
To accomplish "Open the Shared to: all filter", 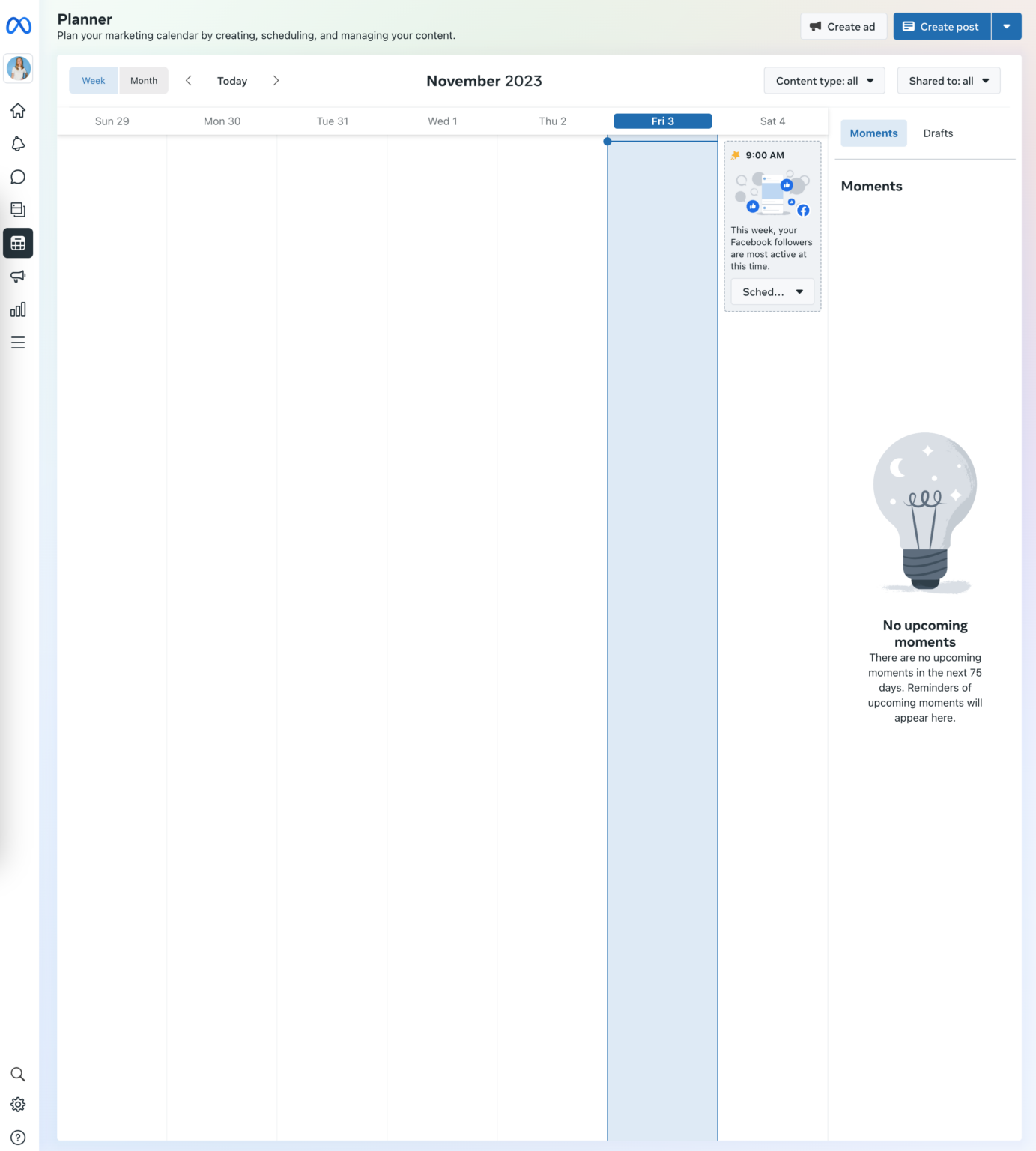I will pyautogui.click(x=948, y=80).
